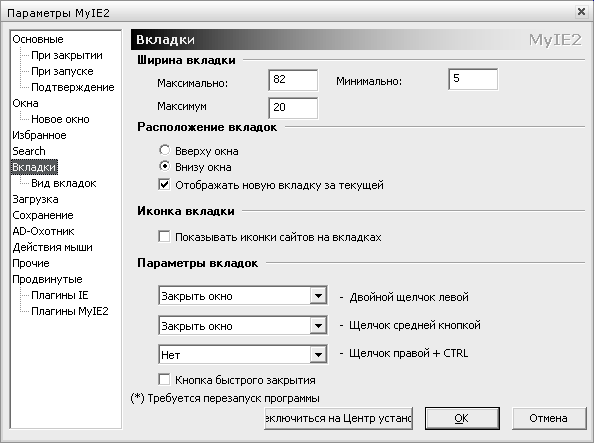
Task: Click the "Максимум" input field
Action: [x=293, y=108]
